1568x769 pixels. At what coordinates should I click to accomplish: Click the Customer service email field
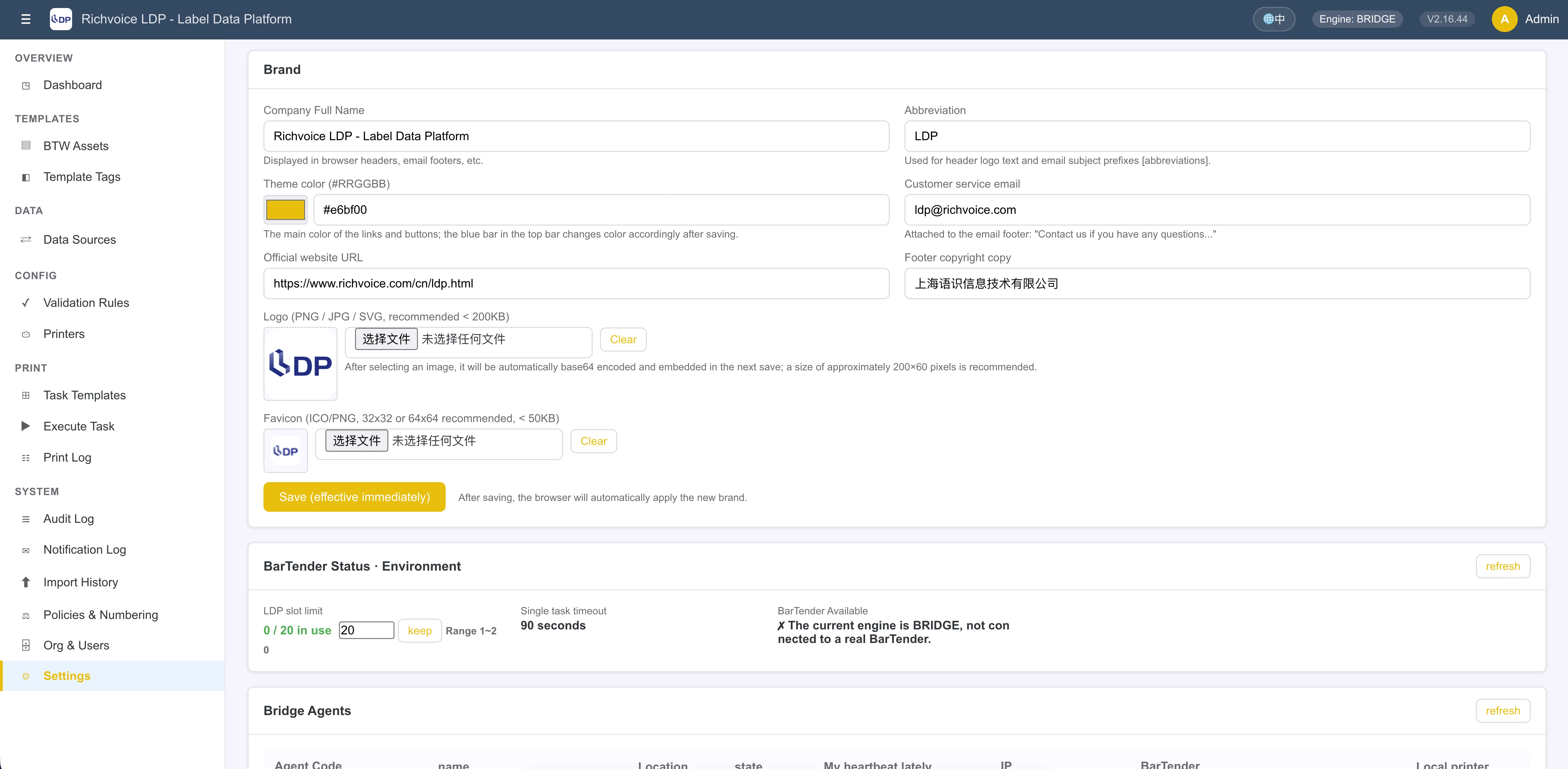pos(1217,210)
